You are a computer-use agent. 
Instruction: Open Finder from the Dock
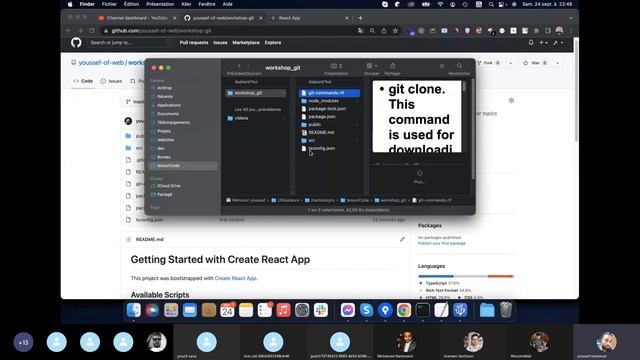[133, 310]
